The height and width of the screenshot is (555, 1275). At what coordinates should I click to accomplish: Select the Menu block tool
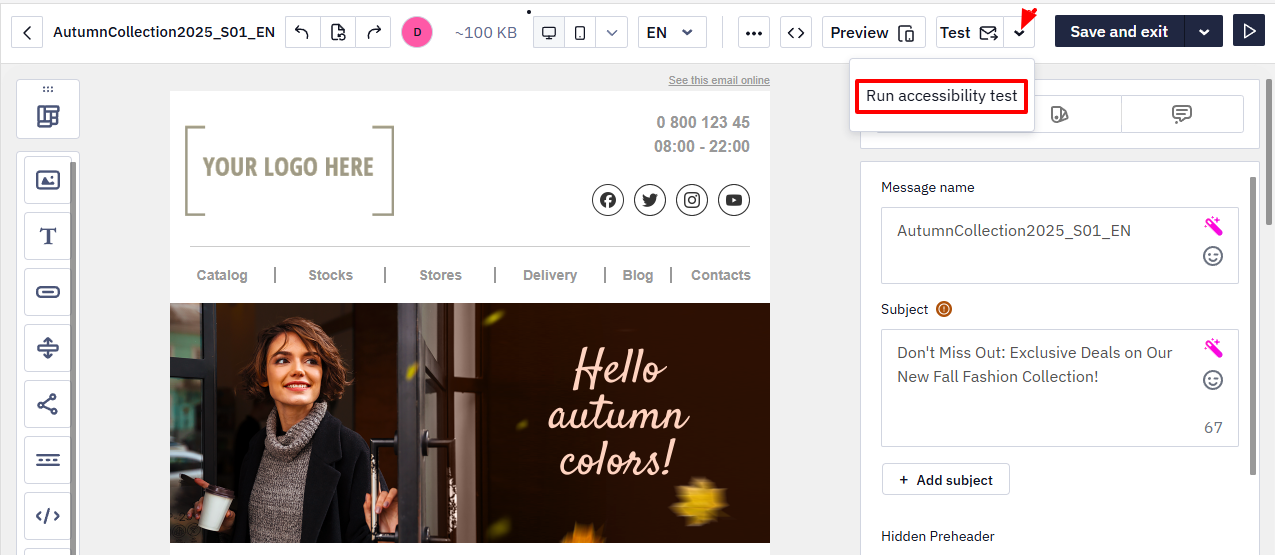48,460
